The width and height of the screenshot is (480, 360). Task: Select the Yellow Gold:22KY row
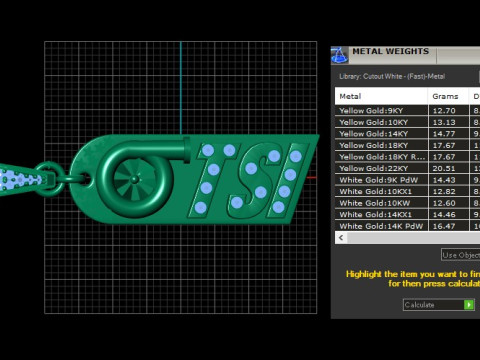coord(407,168)
